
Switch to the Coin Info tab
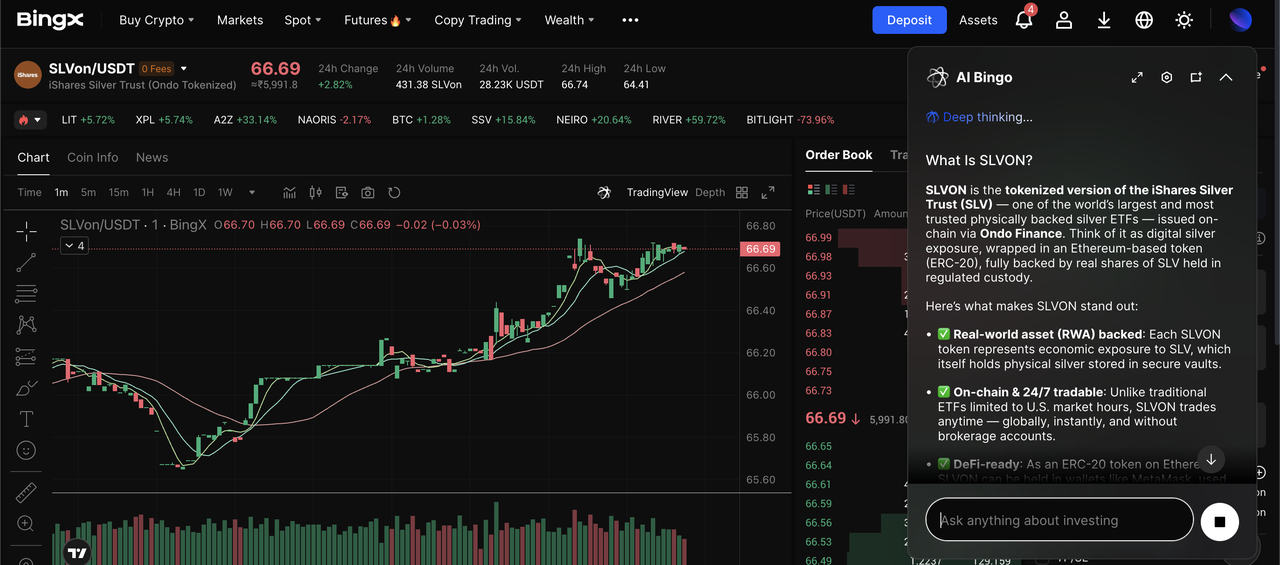click(92, 157)
